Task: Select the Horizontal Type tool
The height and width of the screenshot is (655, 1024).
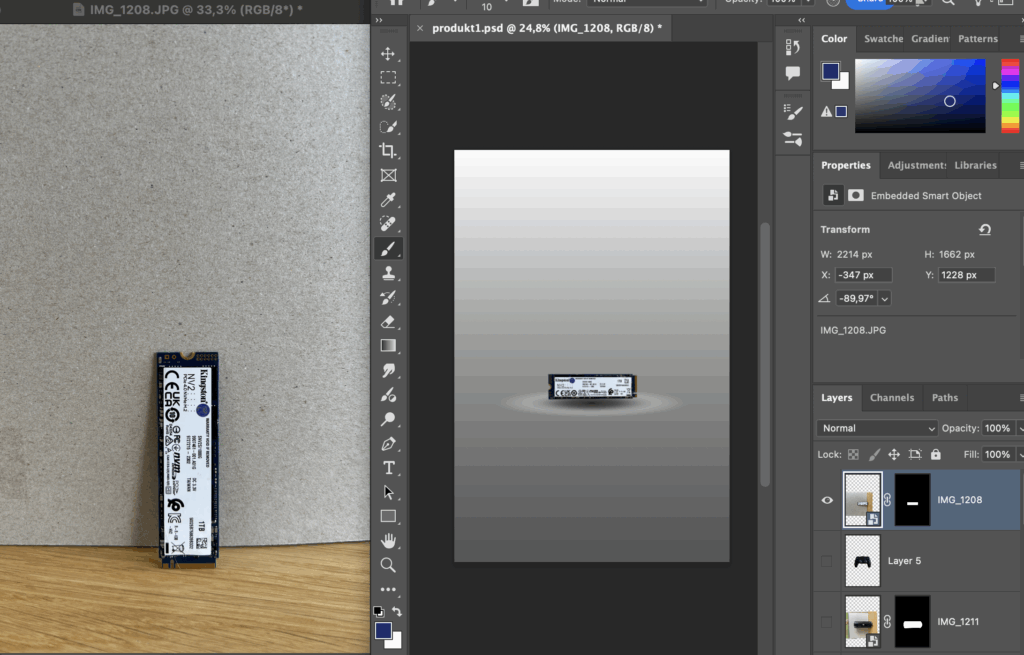Action: coord(388,468)
